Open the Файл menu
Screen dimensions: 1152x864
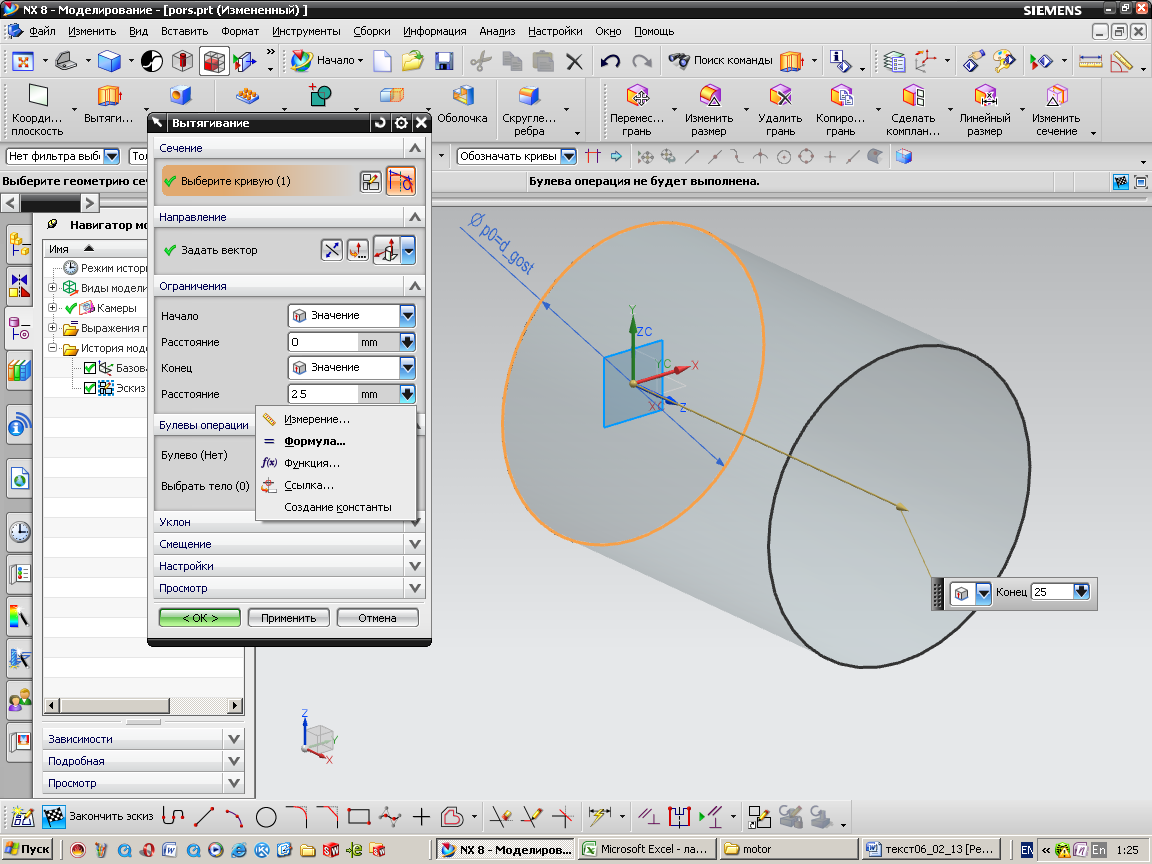pos(42,32)
